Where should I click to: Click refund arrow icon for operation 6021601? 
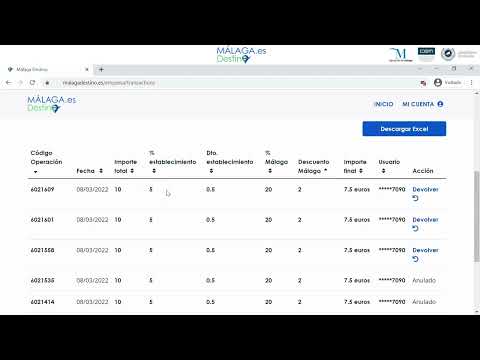(415, 229)
